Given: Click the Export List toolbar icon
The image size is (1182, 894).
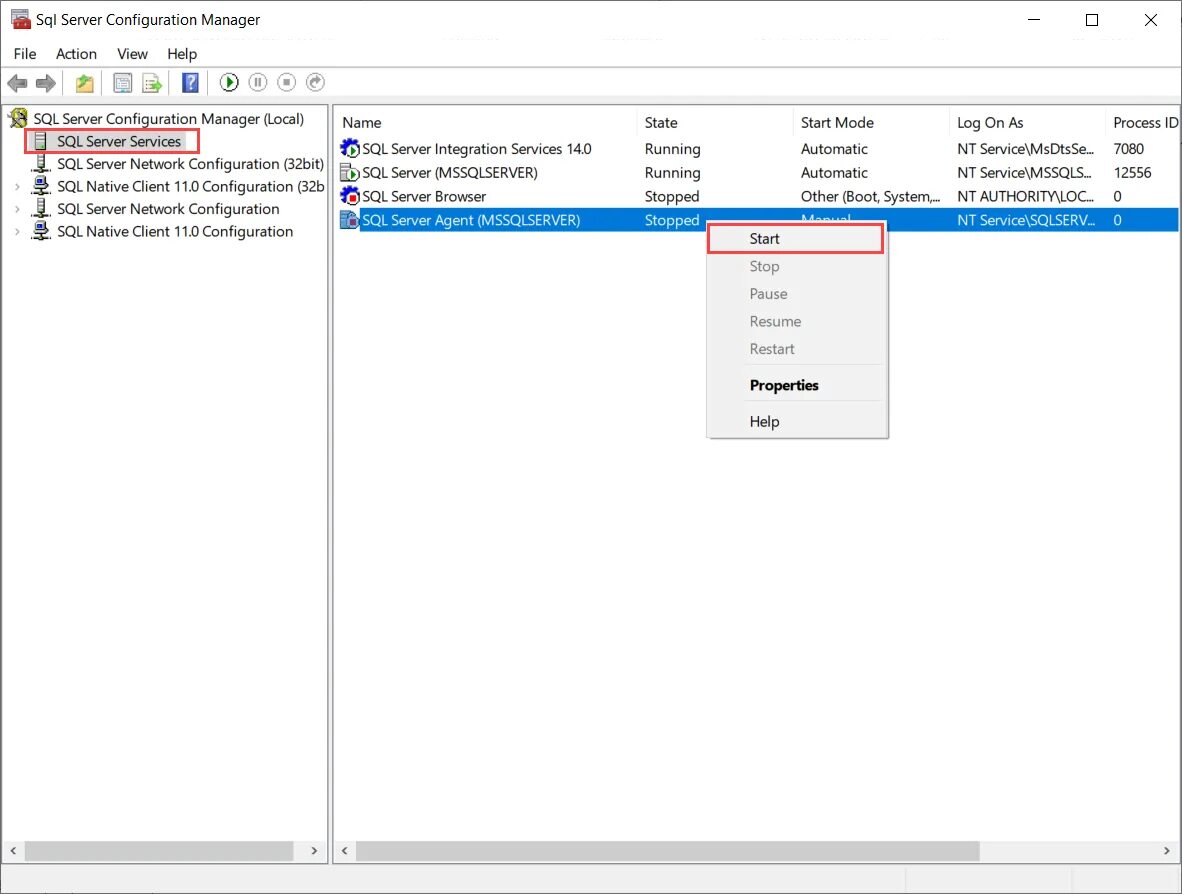Looking at the screenshot, I should coord(152,83).
